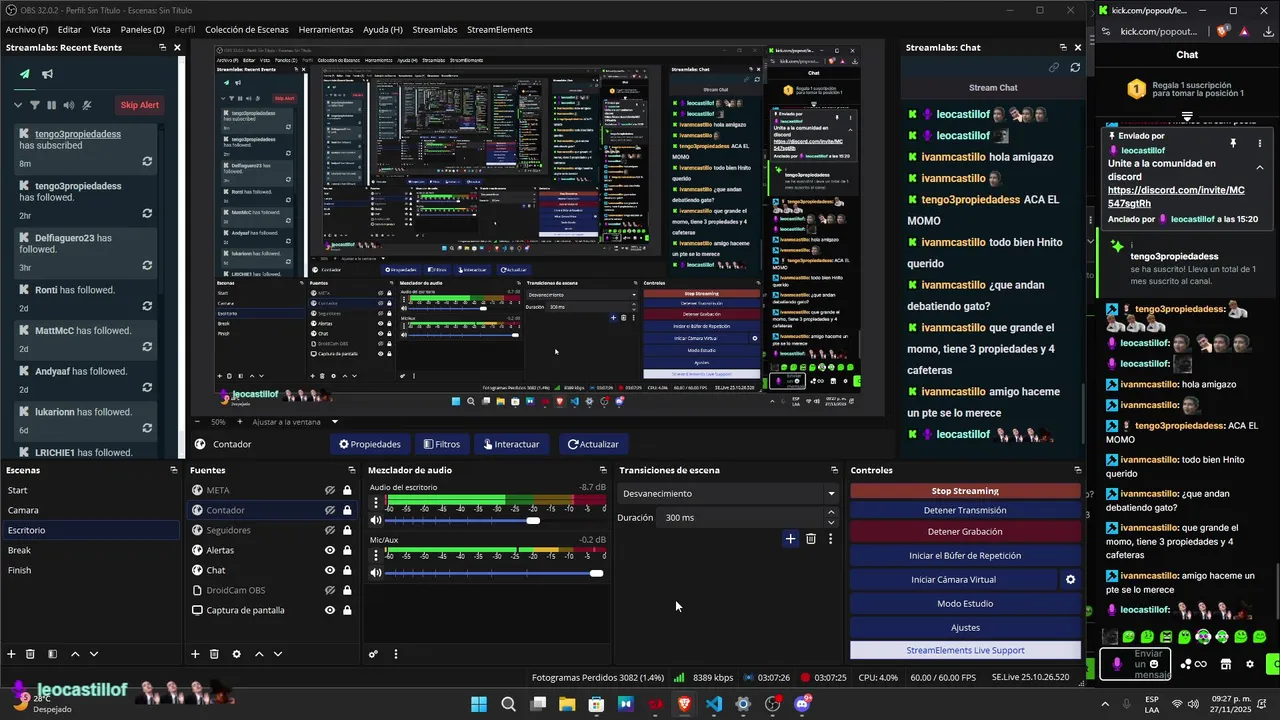Open the transition properties three-dot menu
Viewport: 1280px width, 720px height.
(830, 539)
